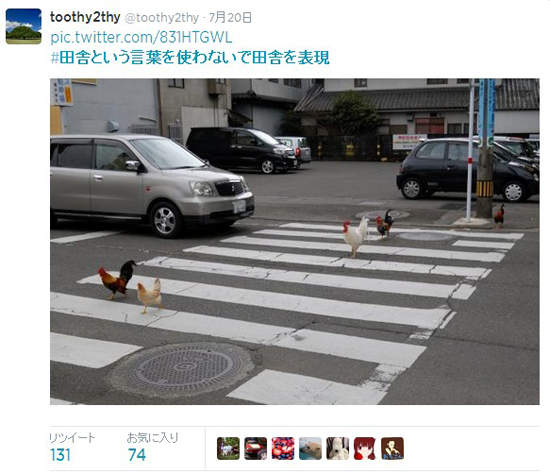Click the white rooster in the tweet photo
550x474 pixels.
tap(355, 236)
